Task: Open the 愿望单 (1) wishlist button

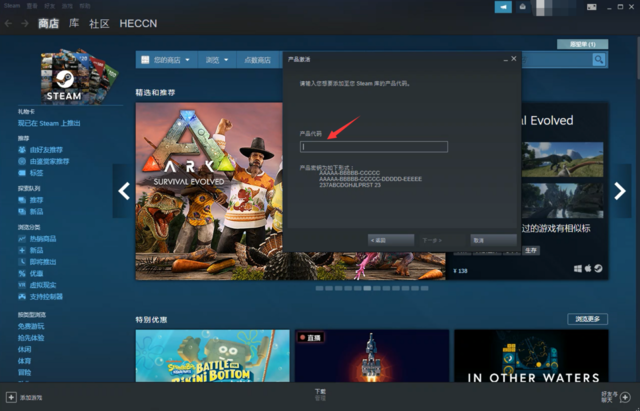Action: [x=582, y=44]
